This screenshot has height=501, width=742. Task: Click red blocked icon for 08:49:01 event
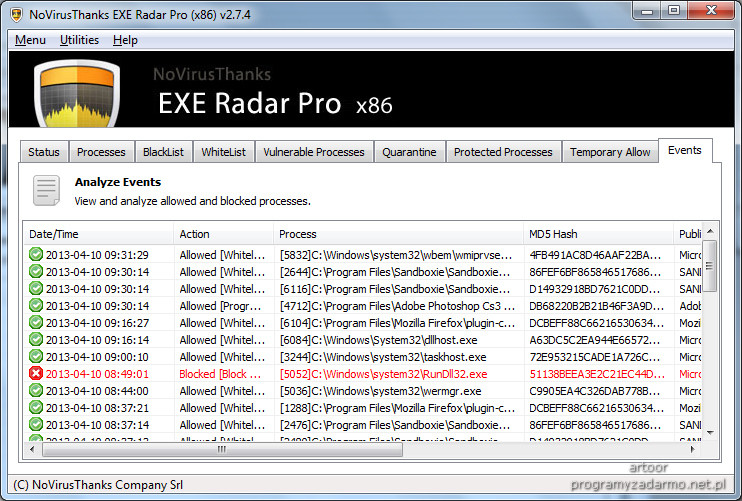click(36, 374)
